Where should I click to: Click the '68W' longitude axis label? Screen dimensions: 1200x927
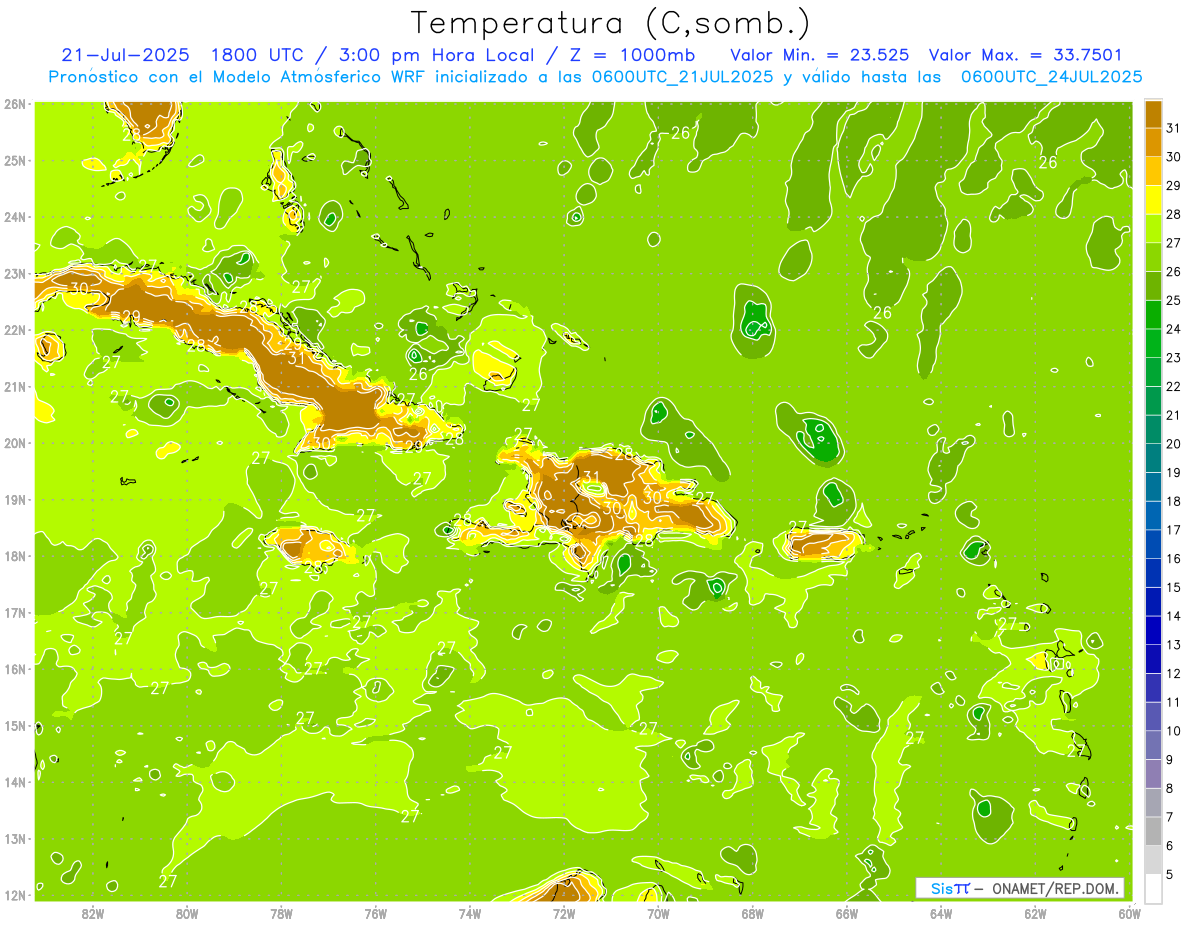pos(752,913)
